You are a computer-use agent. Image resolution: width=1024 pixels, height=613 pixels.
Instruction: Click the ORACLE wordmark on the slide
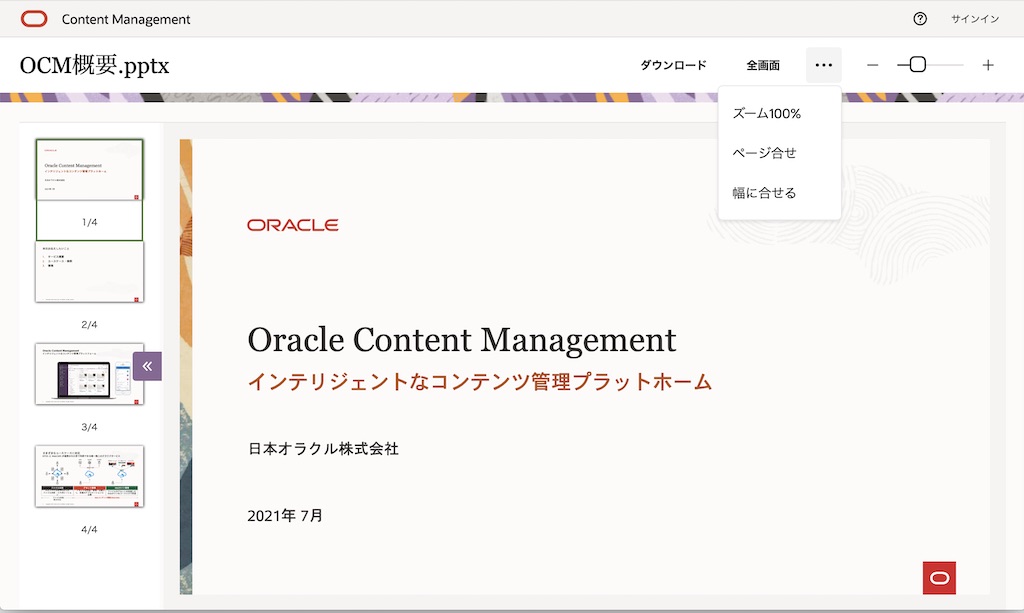293,225
